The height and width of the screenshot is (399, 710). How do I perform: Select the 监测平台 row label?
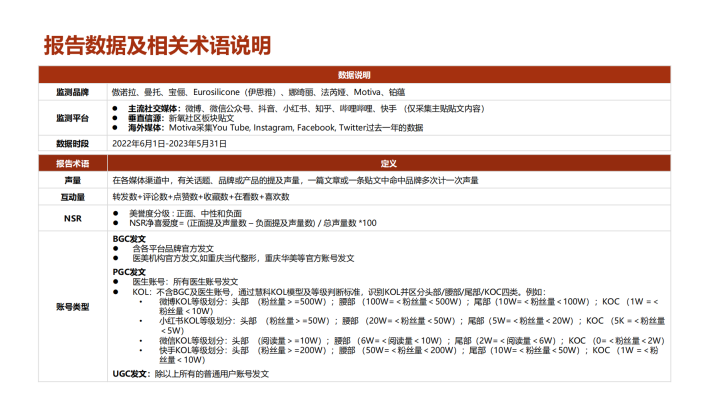[72, 118]
